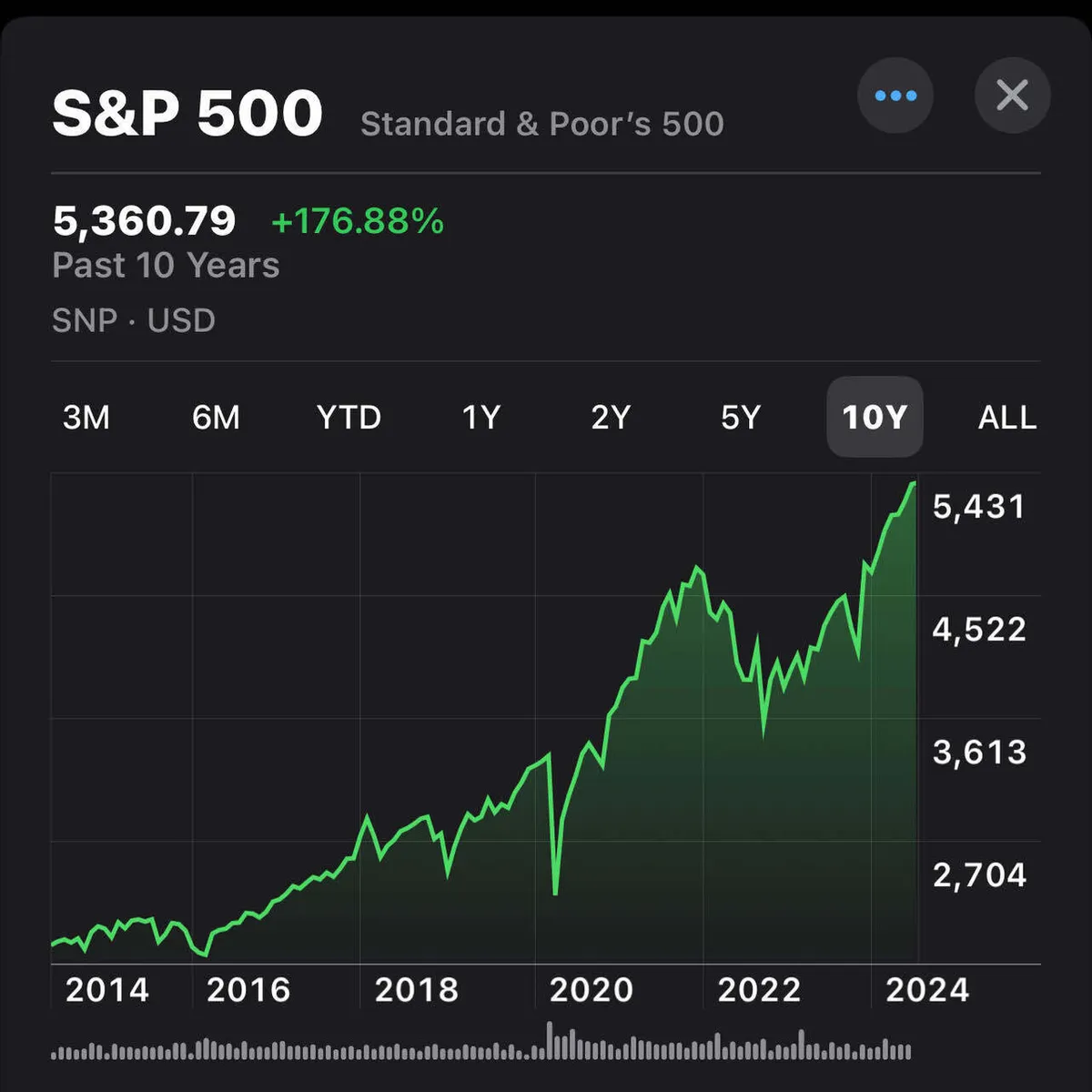Tap the Standard & Poor's 500 subtitle
The width and height of the screenshot is (1092, 1092).
[541, 124]
